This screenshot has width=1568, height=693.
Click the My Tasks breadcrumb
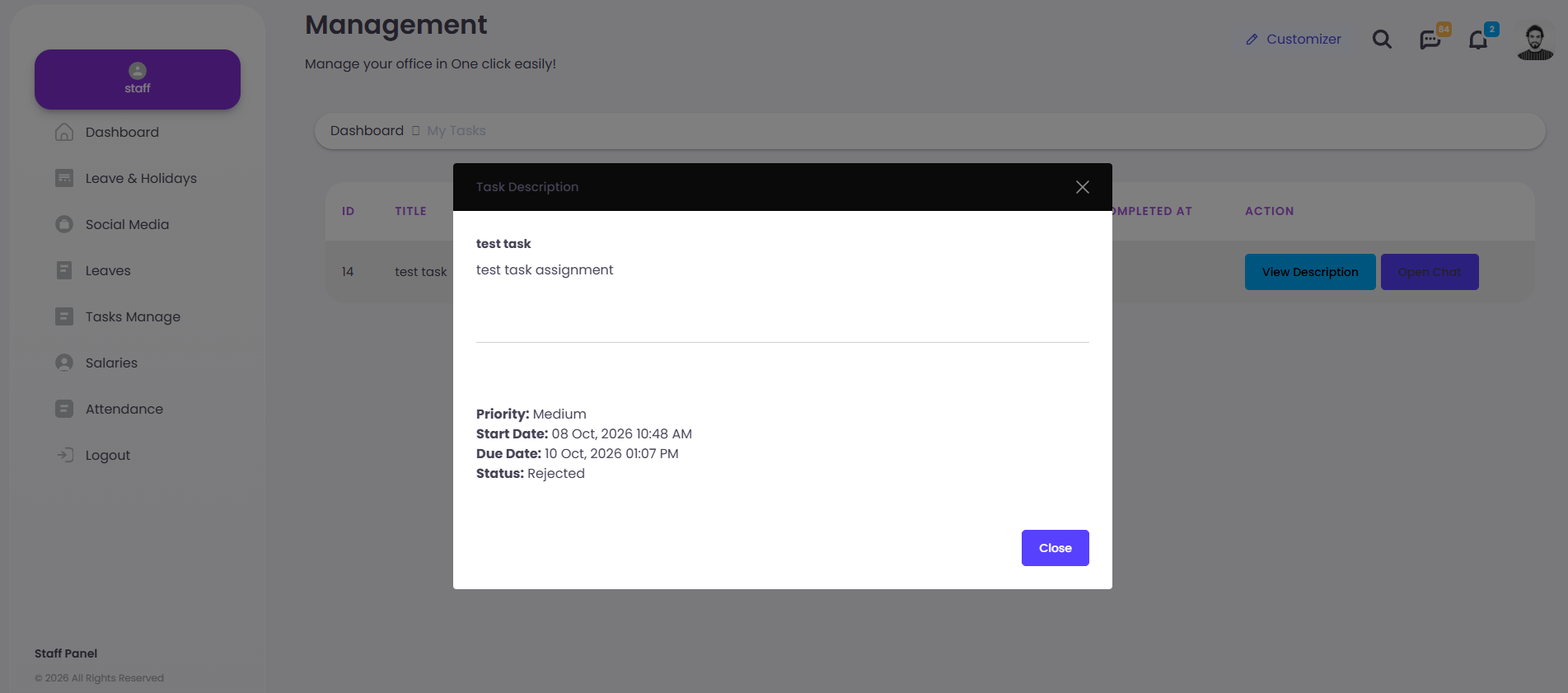[x=456, y=130]
